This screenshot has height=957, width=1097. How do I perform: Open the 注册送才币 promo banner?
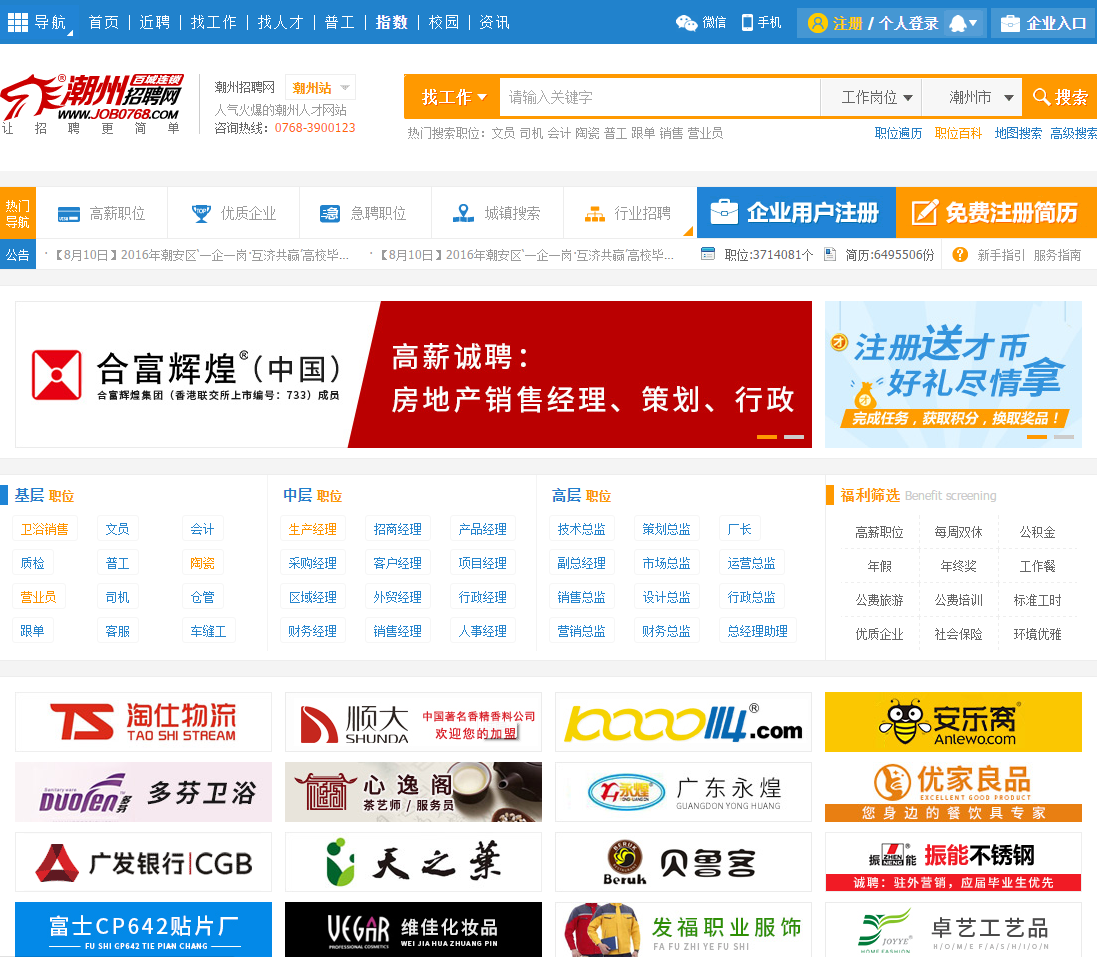[x=953, y=374]
